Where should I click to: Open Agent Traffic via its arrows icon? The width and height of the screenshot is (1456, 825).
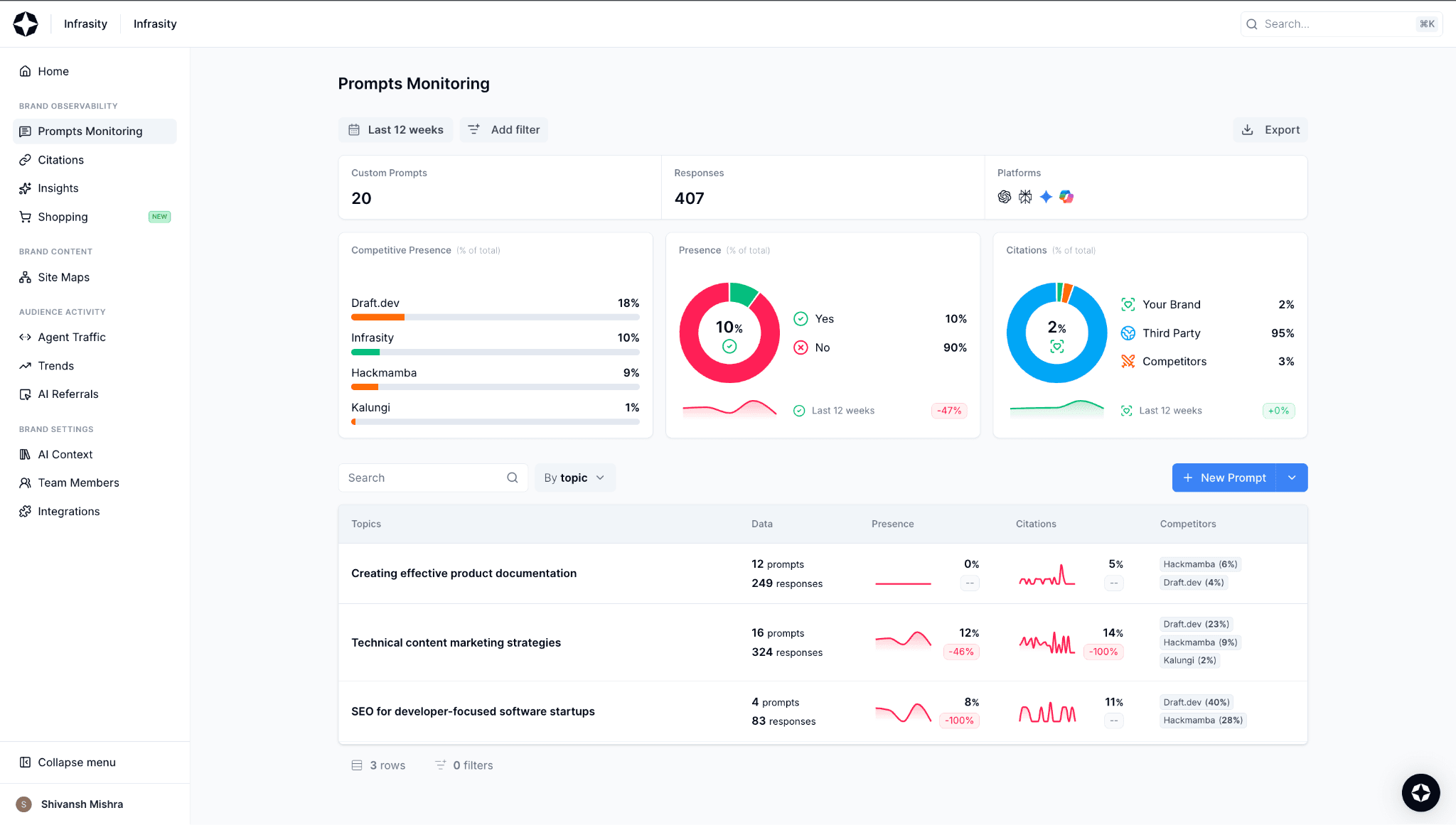[26, 338]
